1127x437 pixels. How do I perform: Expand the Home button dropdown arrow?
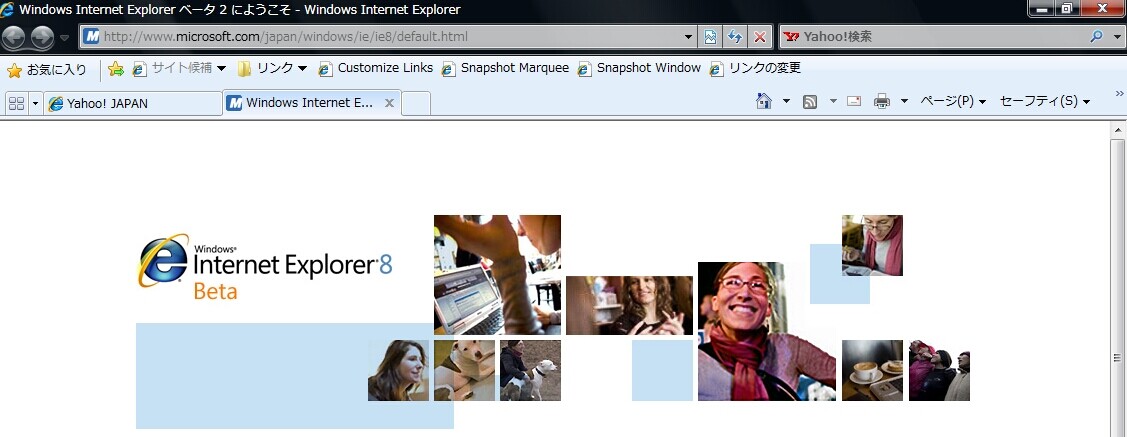pos(786,101)
